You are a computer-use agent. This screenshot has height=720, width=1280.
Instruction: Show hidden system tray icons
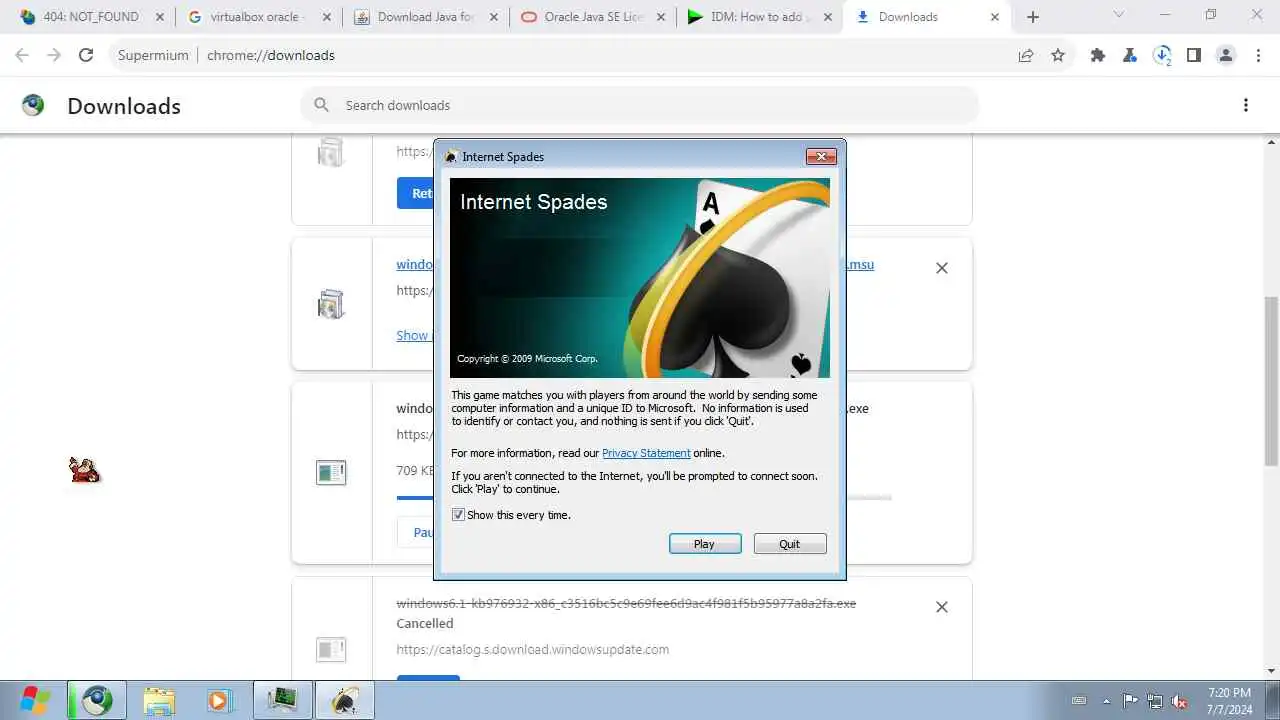click(1106, 701)
